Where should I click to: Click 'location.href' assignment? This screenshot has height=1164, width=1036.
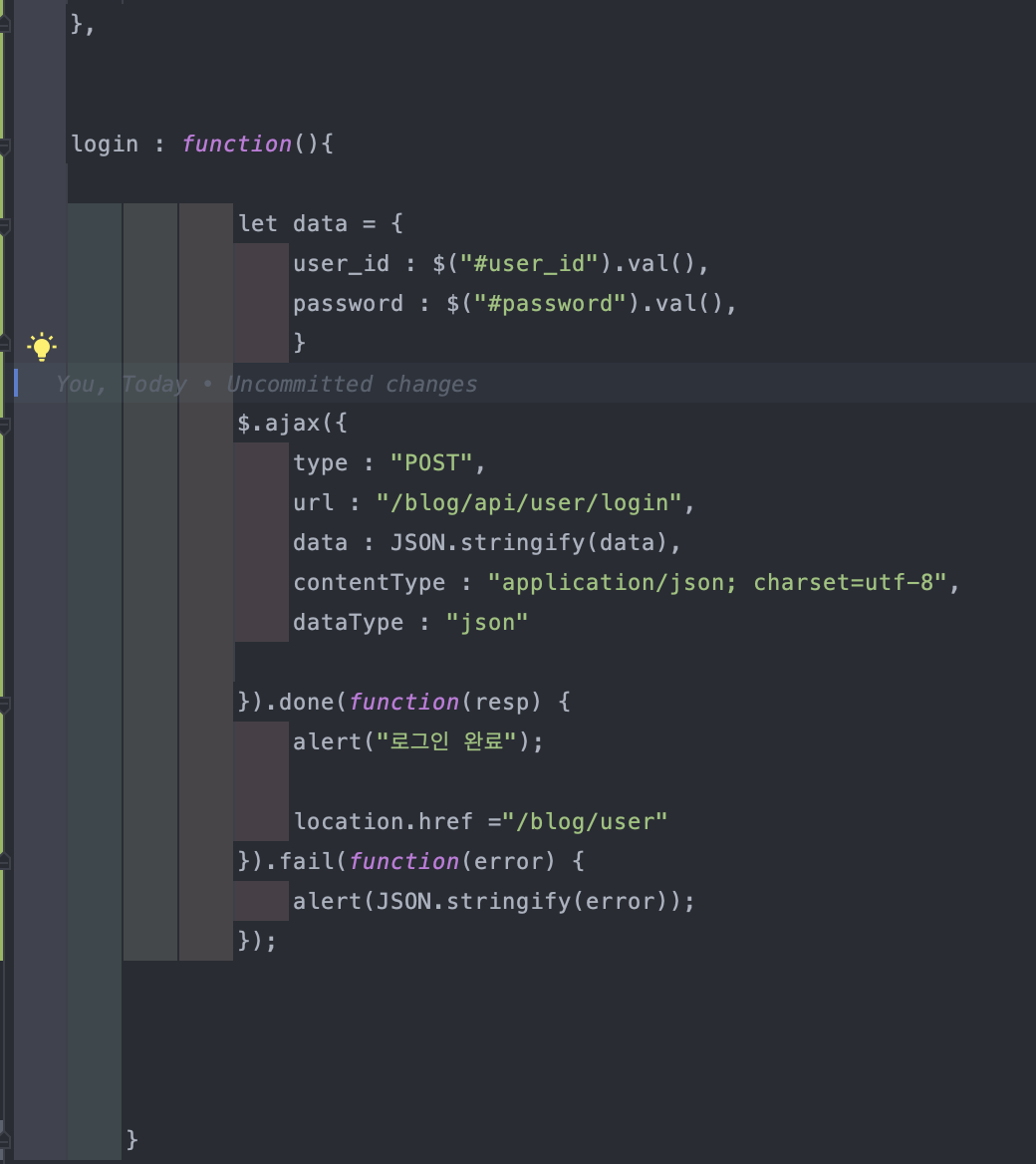383,822
